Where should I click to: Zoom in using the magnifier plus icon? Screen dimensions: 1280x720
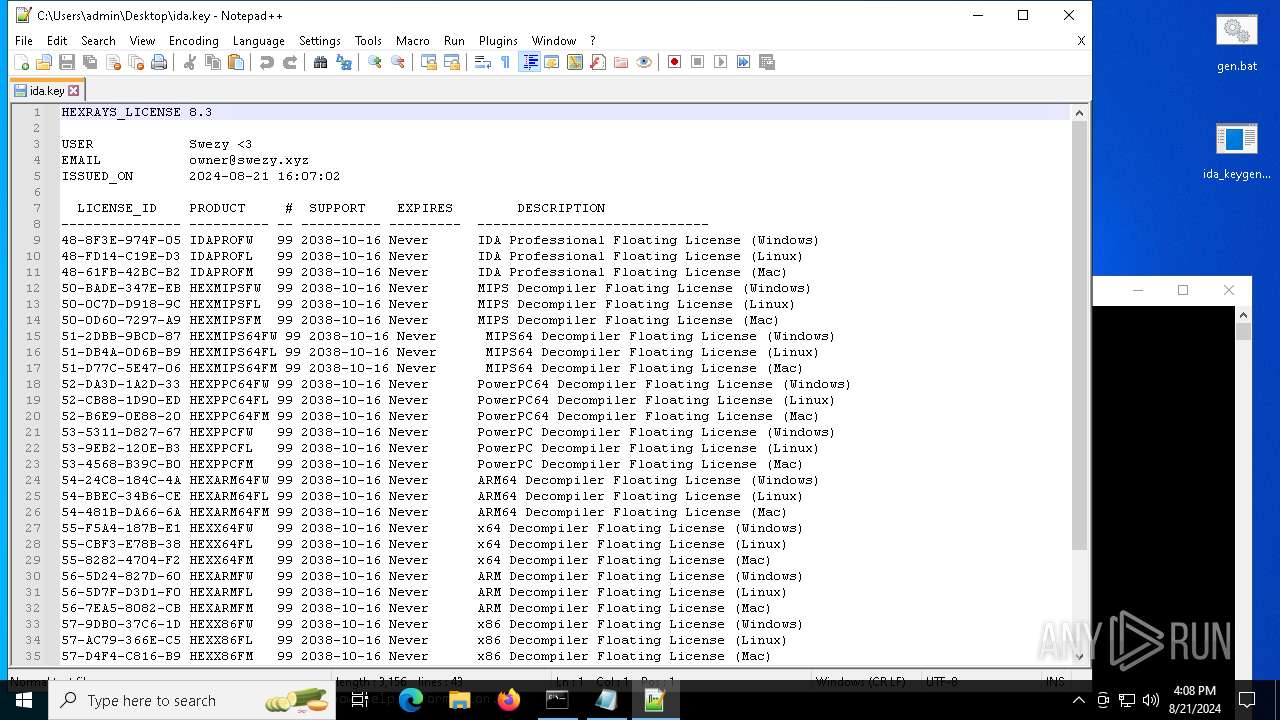375,62
